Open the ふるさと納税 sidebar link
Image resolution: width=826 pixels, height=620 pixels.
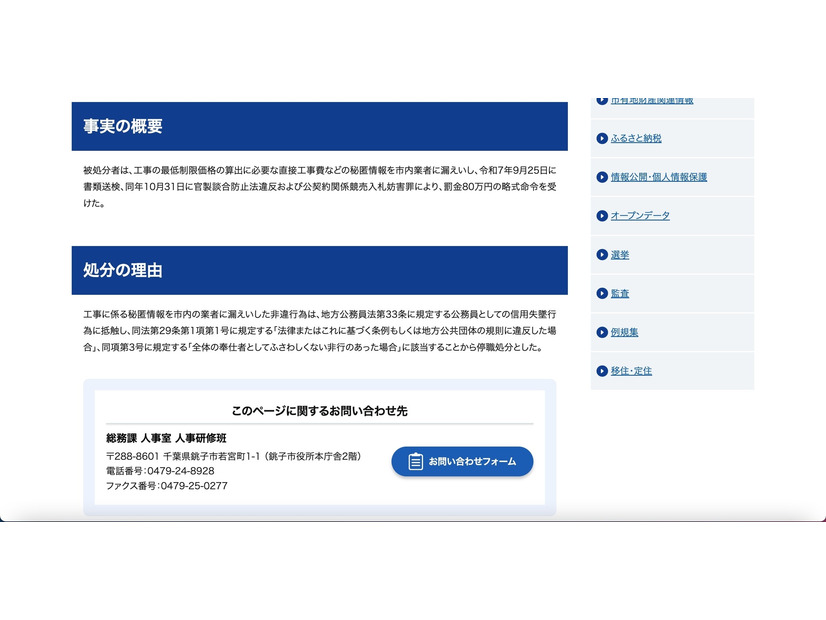tap(636, 139)
